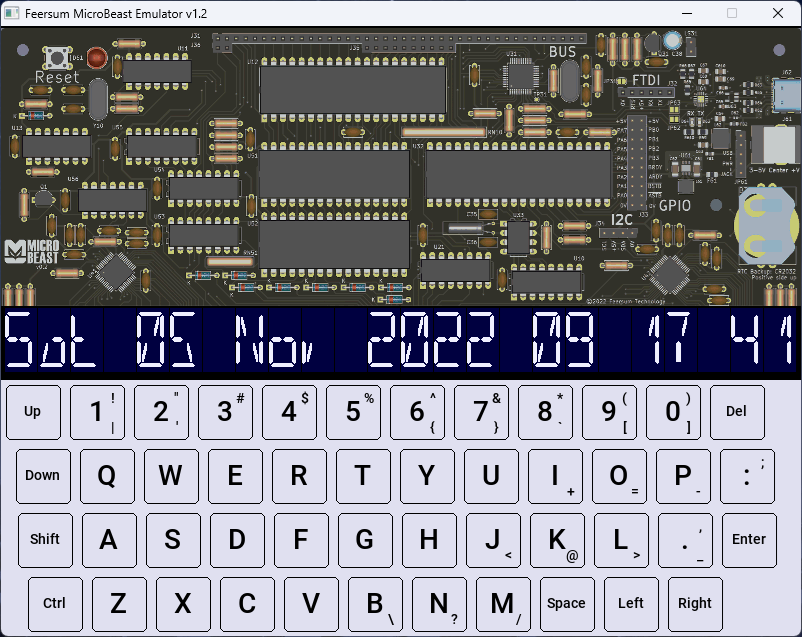Image resolution: width=802 pixels, height=637 pixels.
Task: Tap the Q key
Action: tap(107, 476)
